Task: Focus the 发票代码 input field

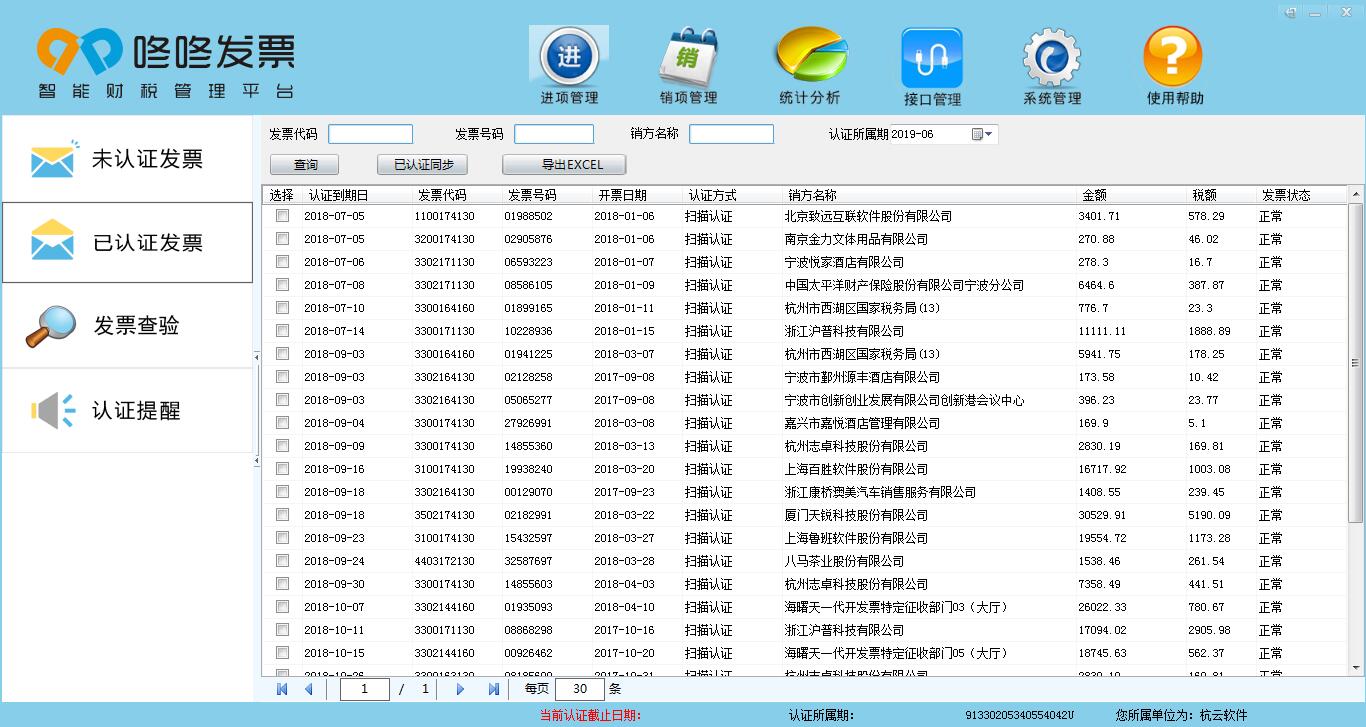Action: click(370, 134)
